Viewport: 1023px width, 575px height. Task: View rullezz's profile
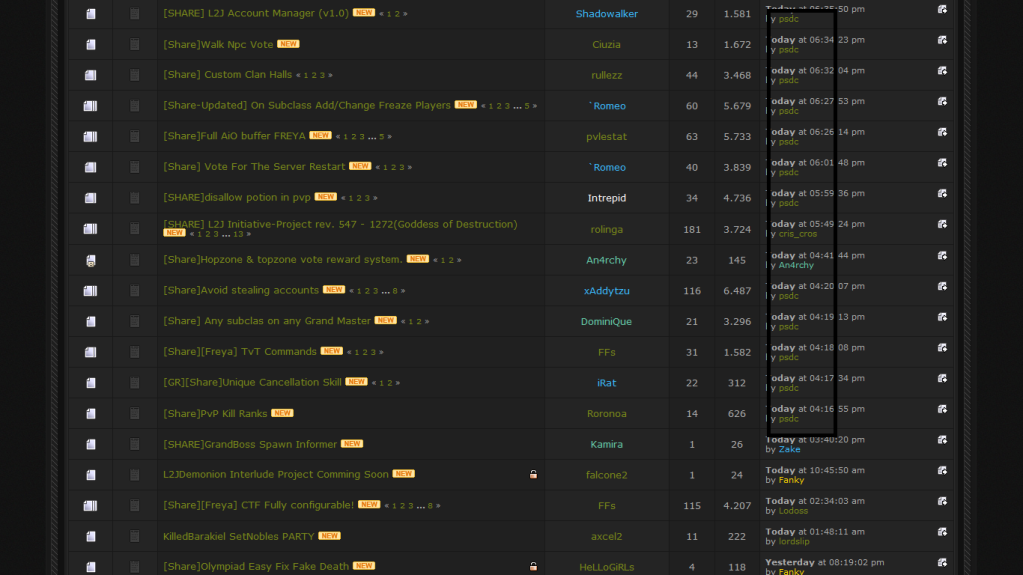pos(606,75)
